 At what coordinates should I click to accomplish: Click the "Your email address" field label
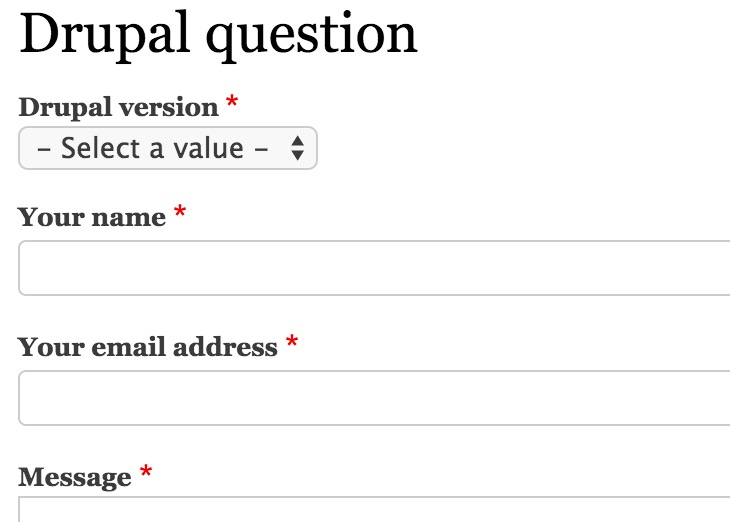pos(148,347)
